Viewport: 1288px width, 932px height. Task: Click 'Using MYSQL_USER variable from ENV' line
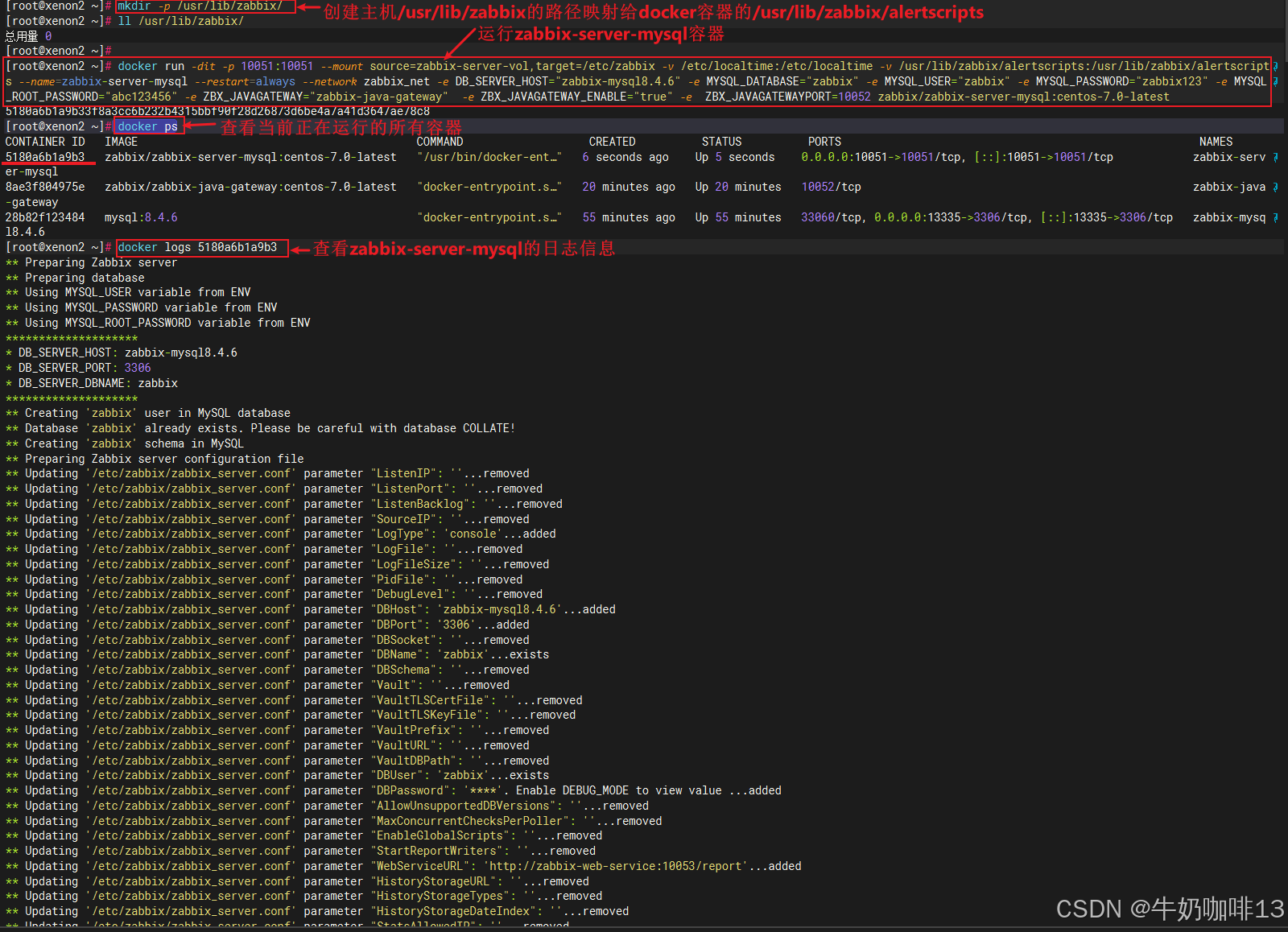tap(128, 292)
